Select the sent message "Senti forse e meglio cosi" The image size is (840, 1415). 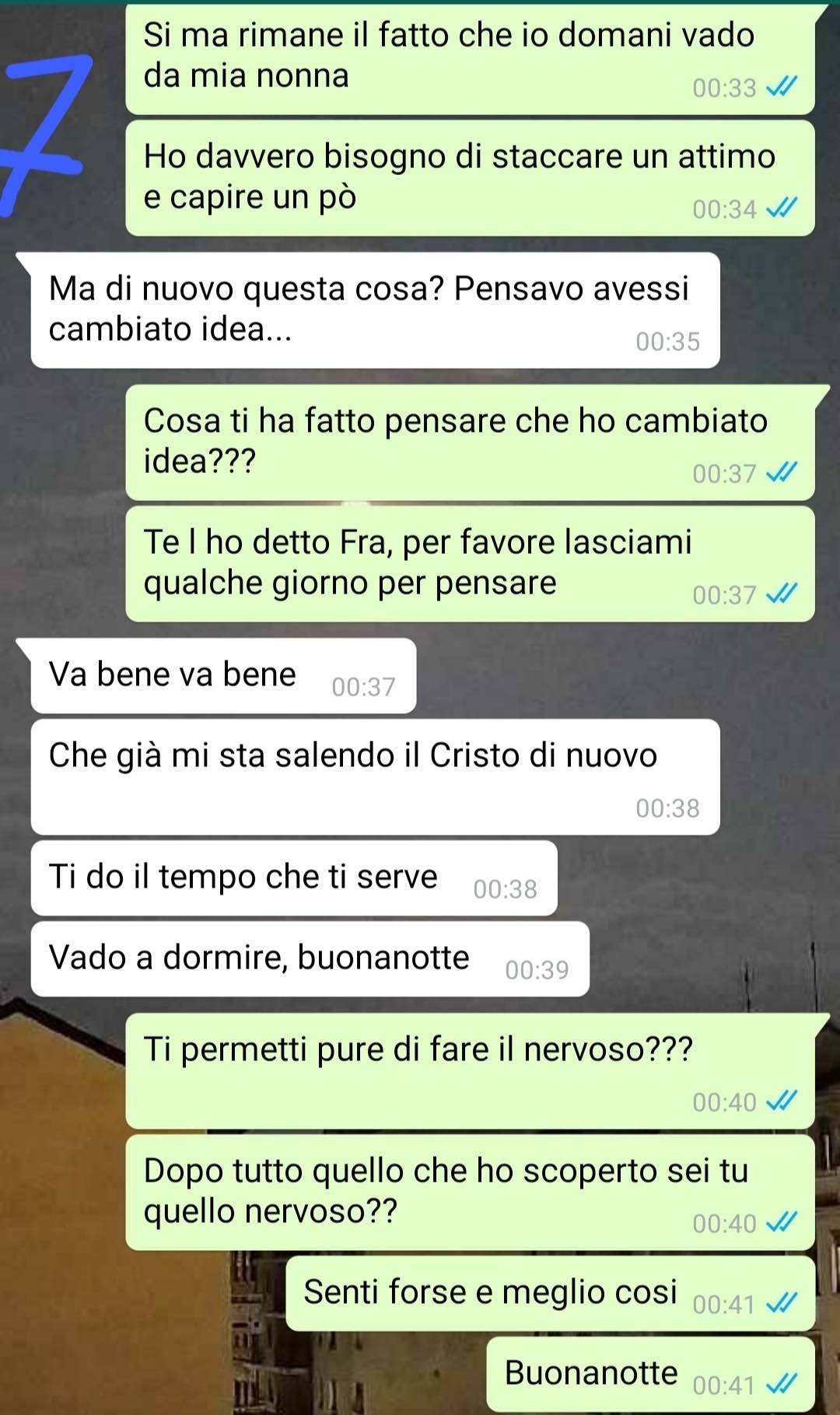pyautogui.click(x=550, y=1294)
